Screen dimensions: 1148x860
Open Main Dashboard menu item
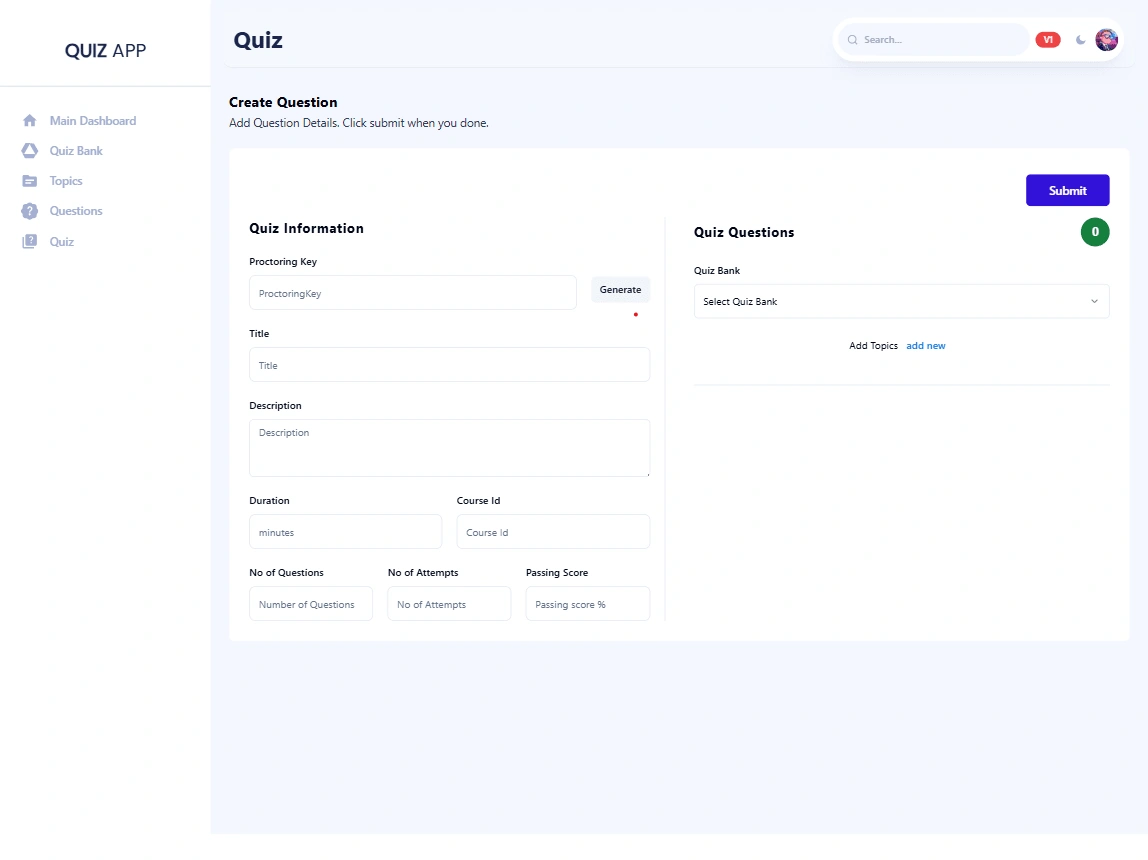point(93,121)
